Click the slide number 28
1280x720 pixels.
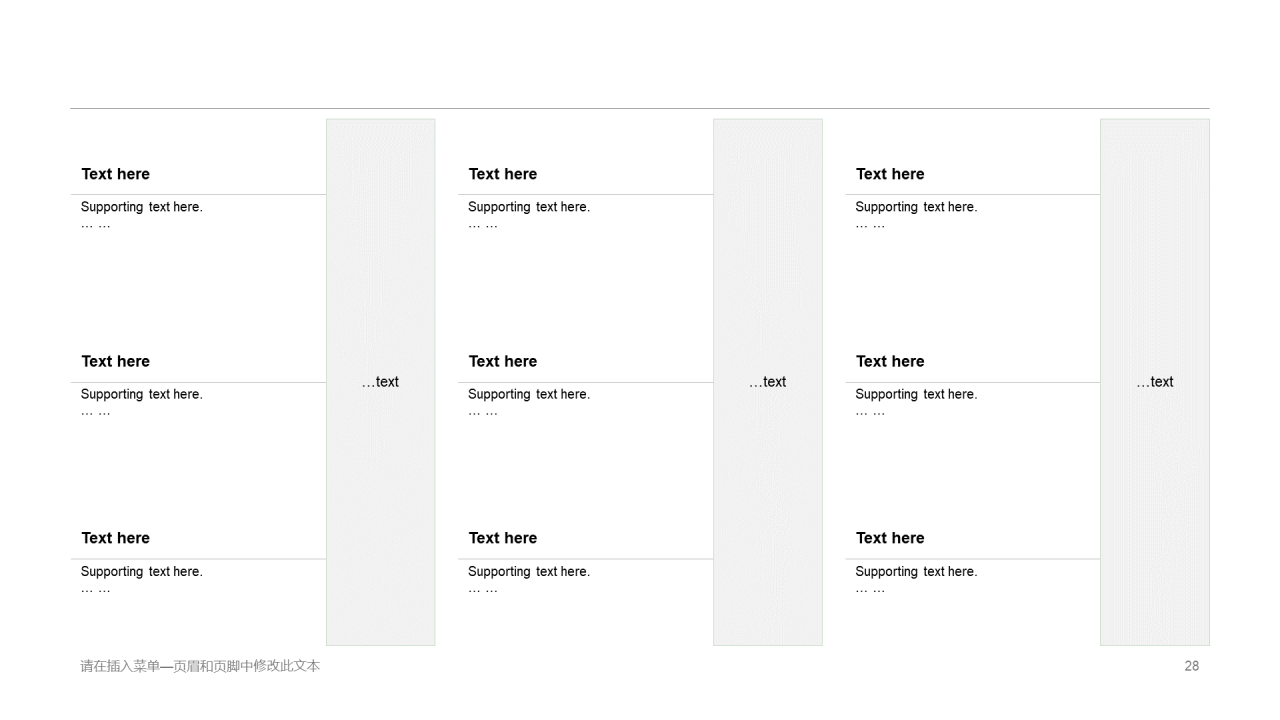coord(1191,666)
